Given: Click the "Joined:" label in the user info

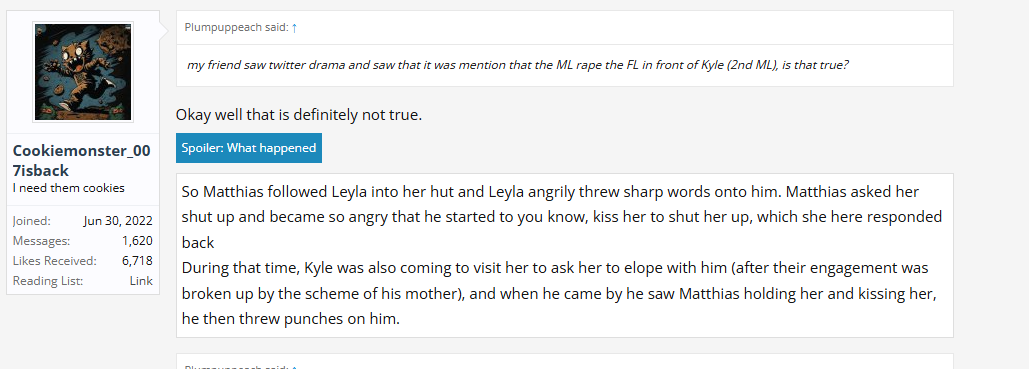Looking at the screenshot, I should (x=31, y=221).
